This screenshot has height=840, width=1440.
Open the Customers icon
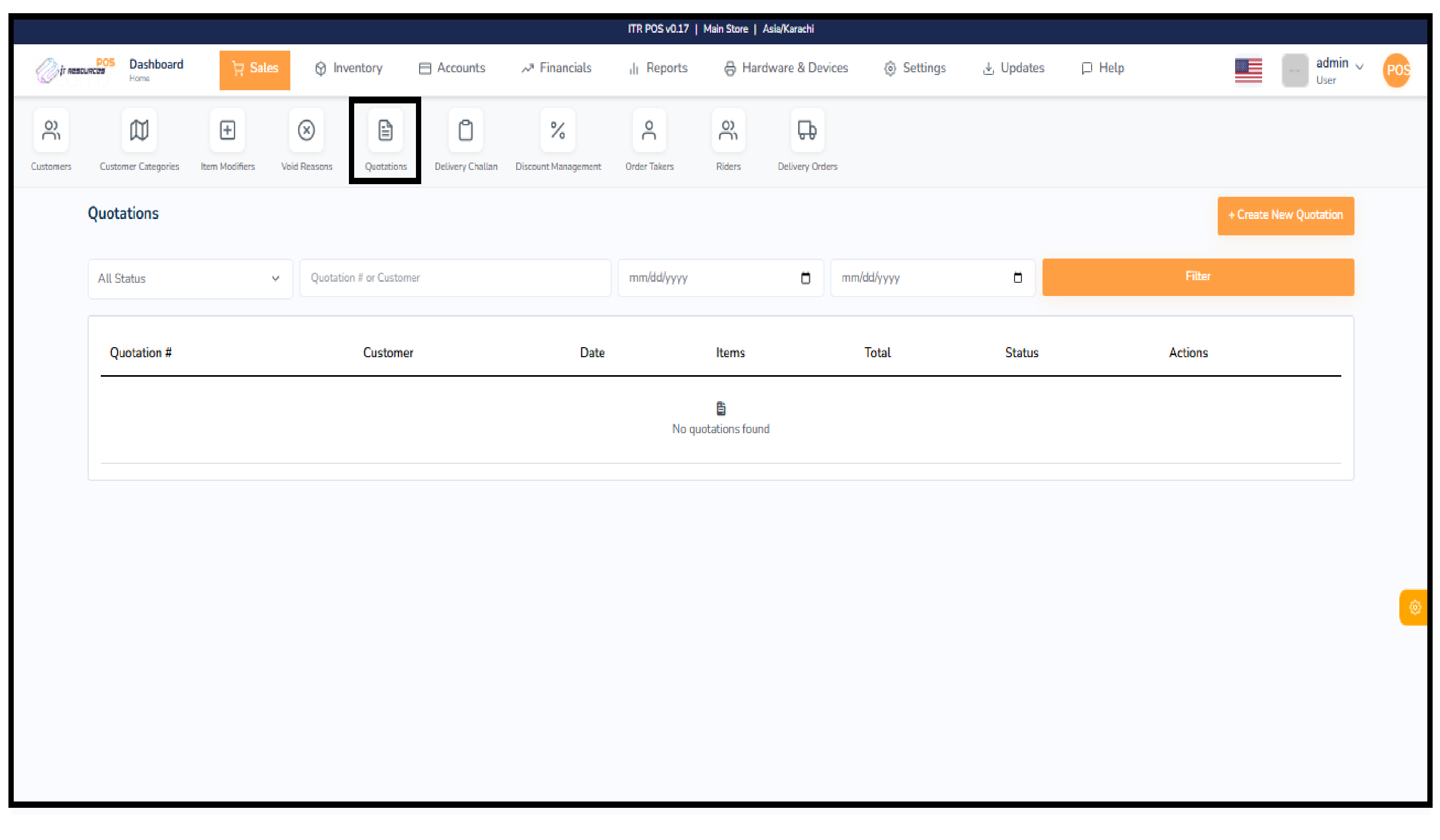click(51, 131)
